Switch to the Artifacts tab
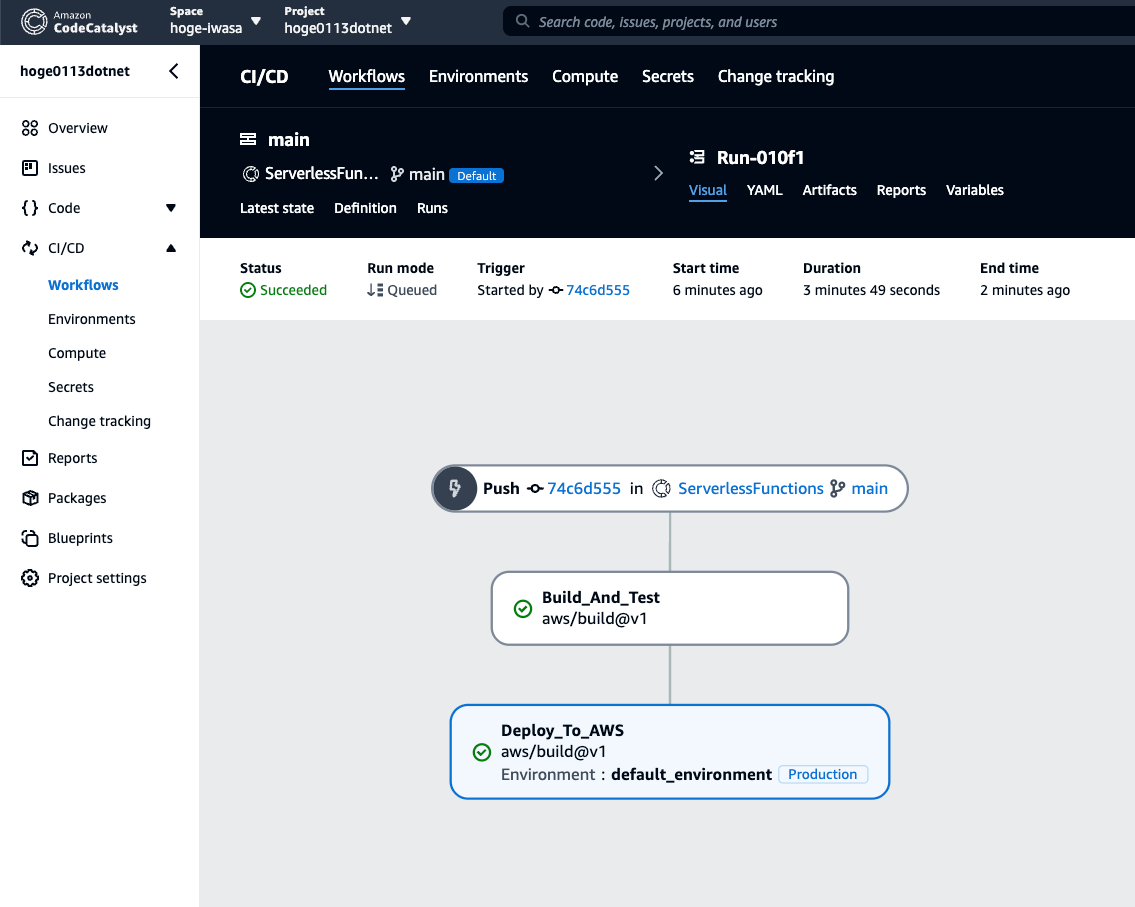The image size is (1135, 907). pyautogui.click(x=829, y=190)
